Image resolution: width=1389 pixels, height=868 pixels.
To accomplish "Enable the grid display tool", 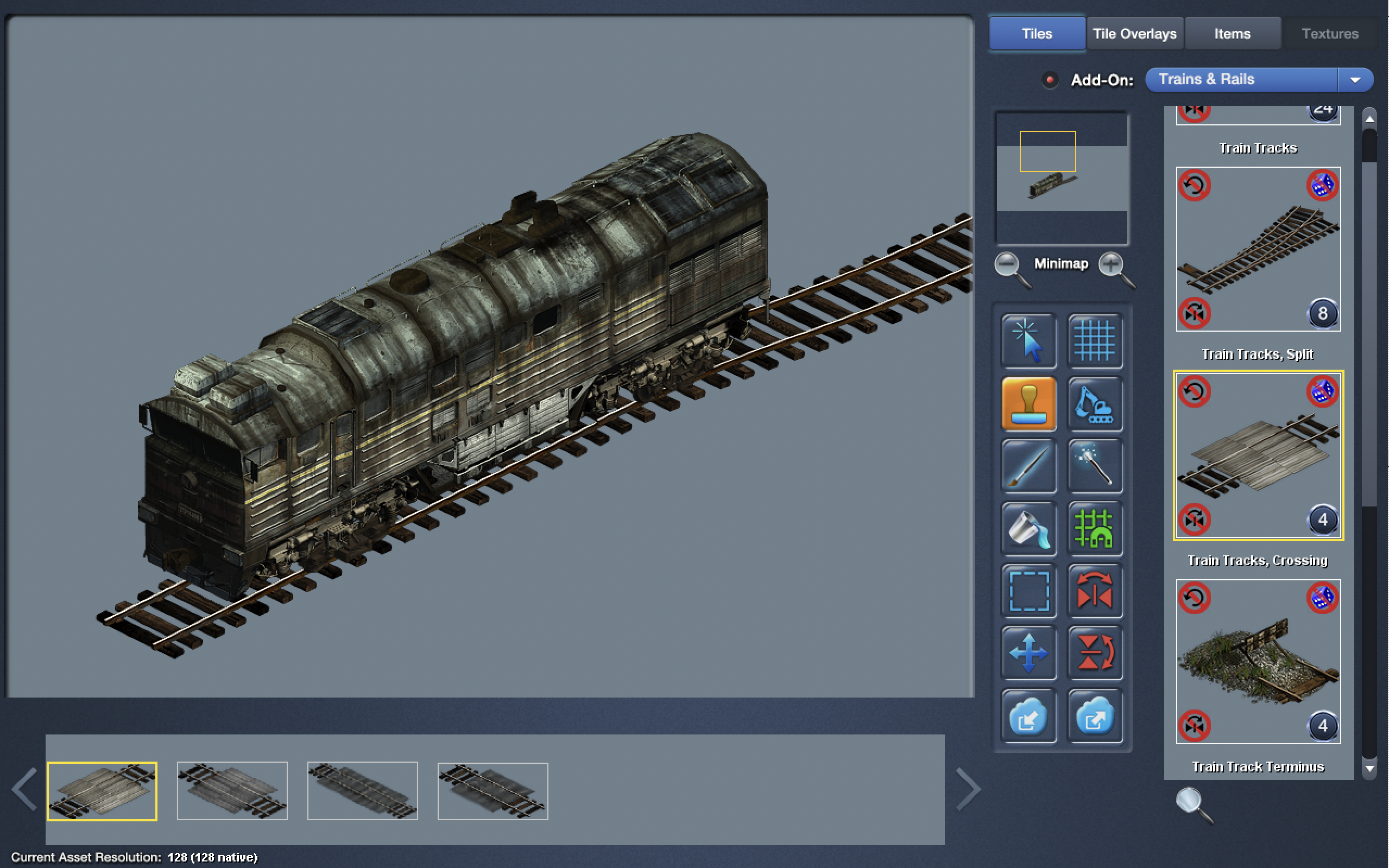I will 1096,341.
